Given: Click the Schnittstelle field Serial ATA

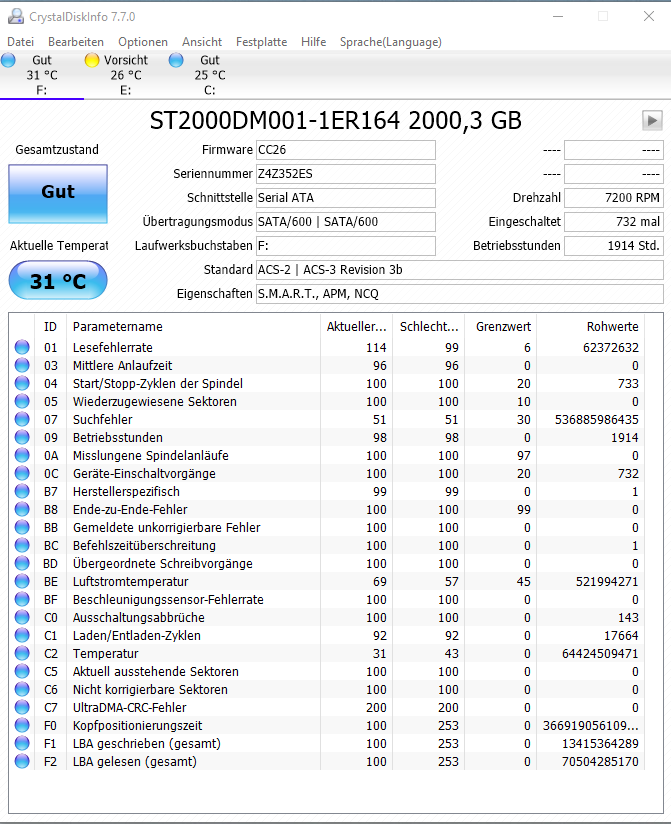Looking at the screenshot, I should 346,198.
